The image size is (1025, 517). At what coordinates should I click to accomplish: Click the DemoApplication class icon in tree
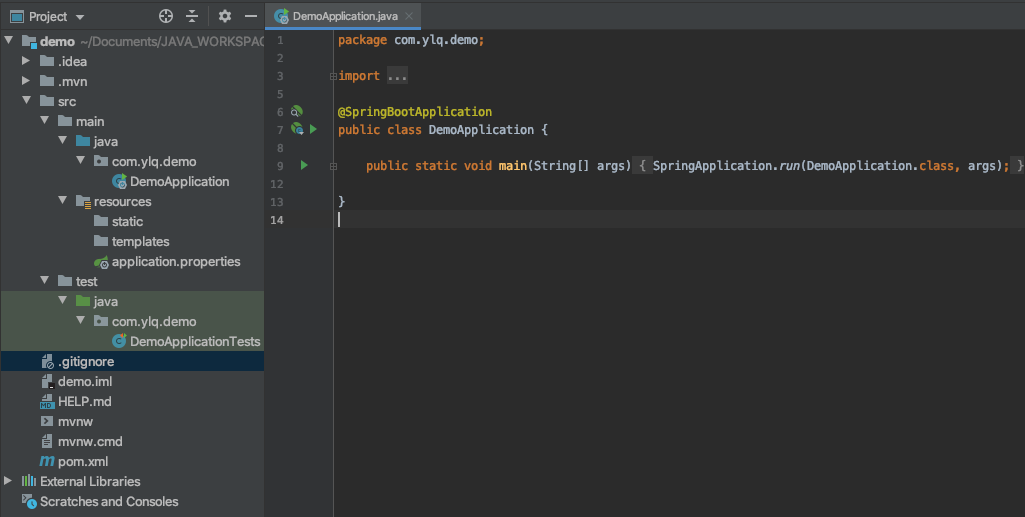[x=119, y=181]
